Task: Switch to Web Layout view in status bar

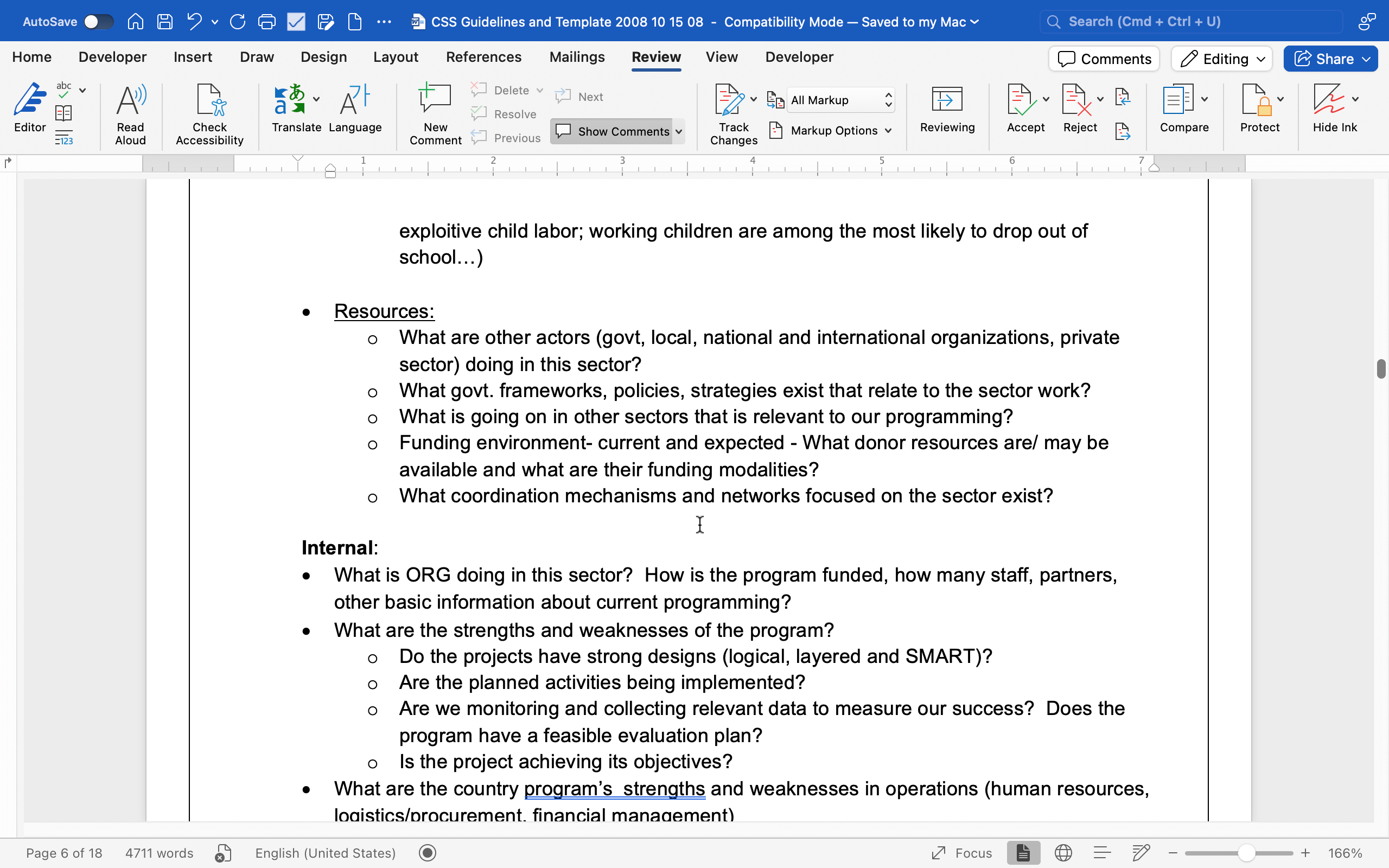Action: tap(1063, 853)
